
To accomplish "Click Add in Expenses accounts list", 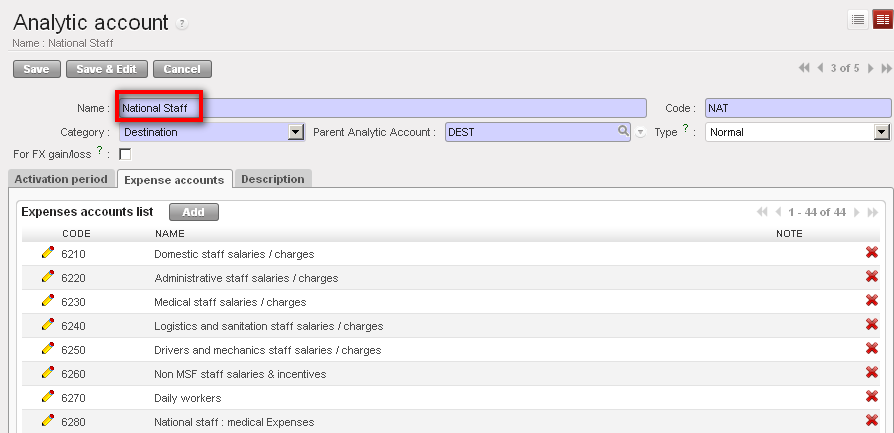I will coord(193,212).
